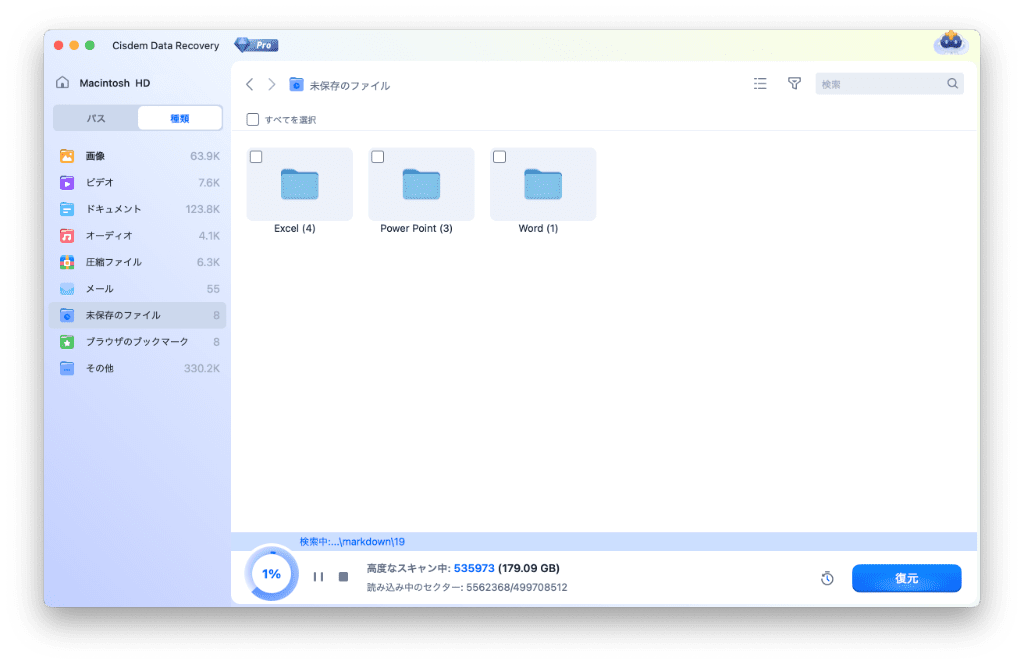The height and width of the screenshot is (664, 1024).
Task: Click the magnifier icon in search box
Action: 952,84
